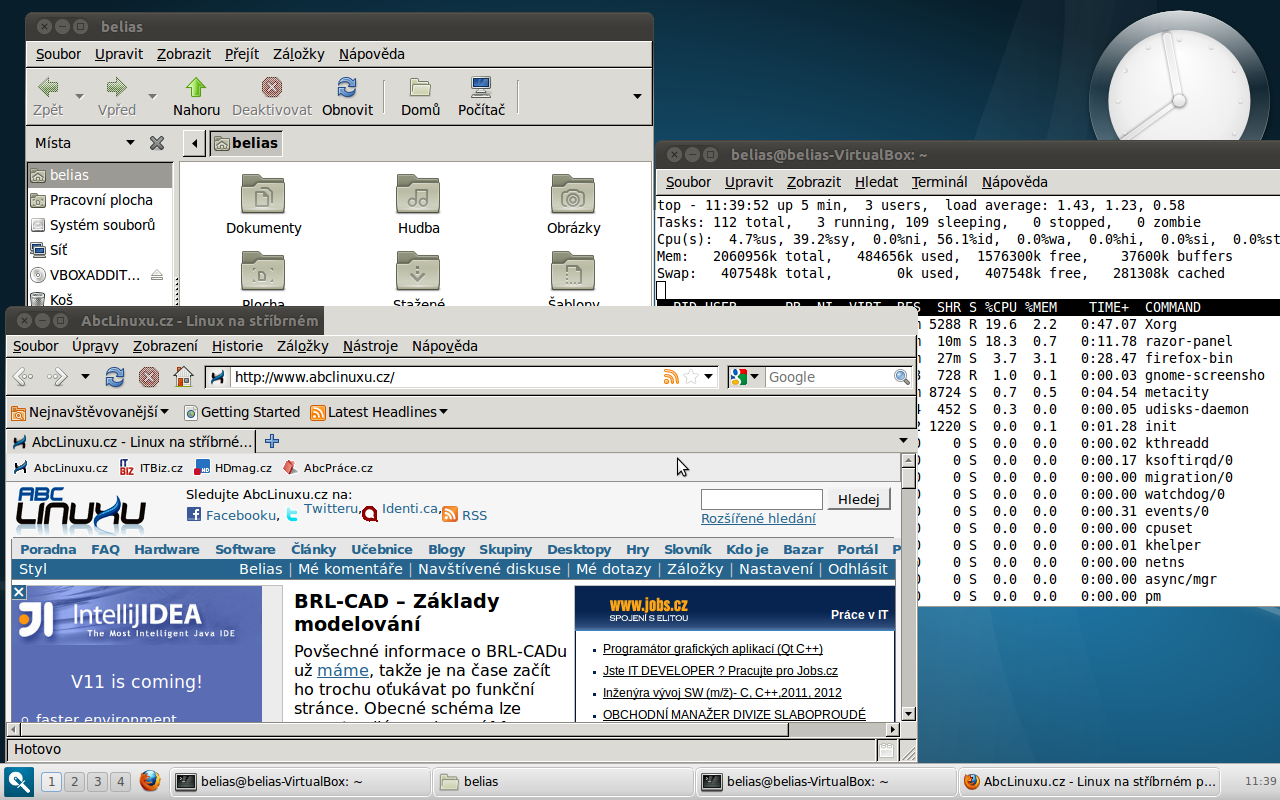Close the Místa side pane

coord(157,143)
